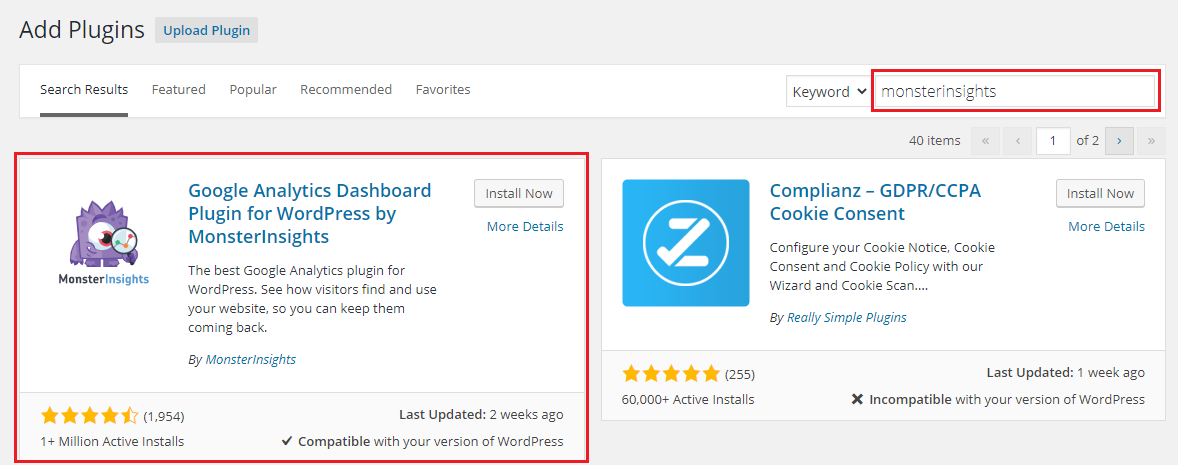Open the Recommended tab

[x=346, y=89]
